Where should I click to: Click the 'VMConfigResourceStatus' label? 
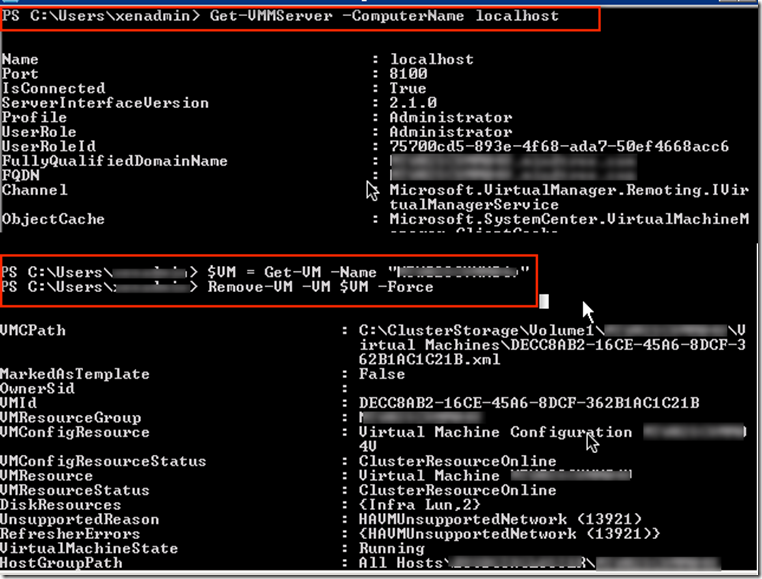103,461
